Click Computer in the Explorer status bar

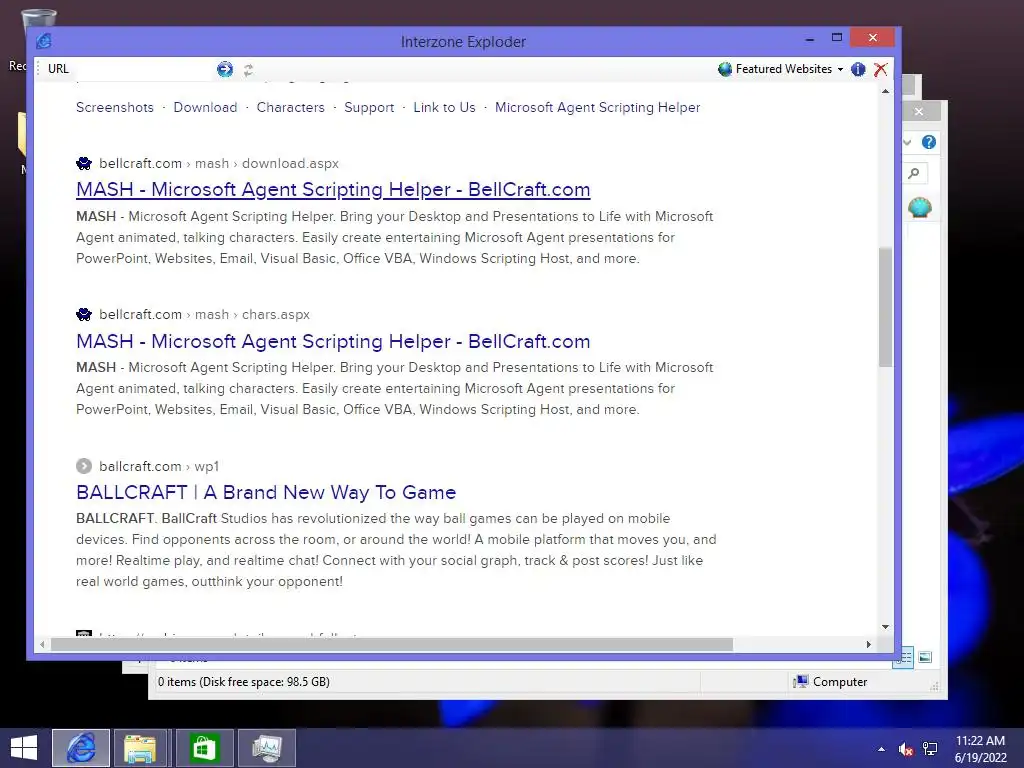tap(830, 682)
